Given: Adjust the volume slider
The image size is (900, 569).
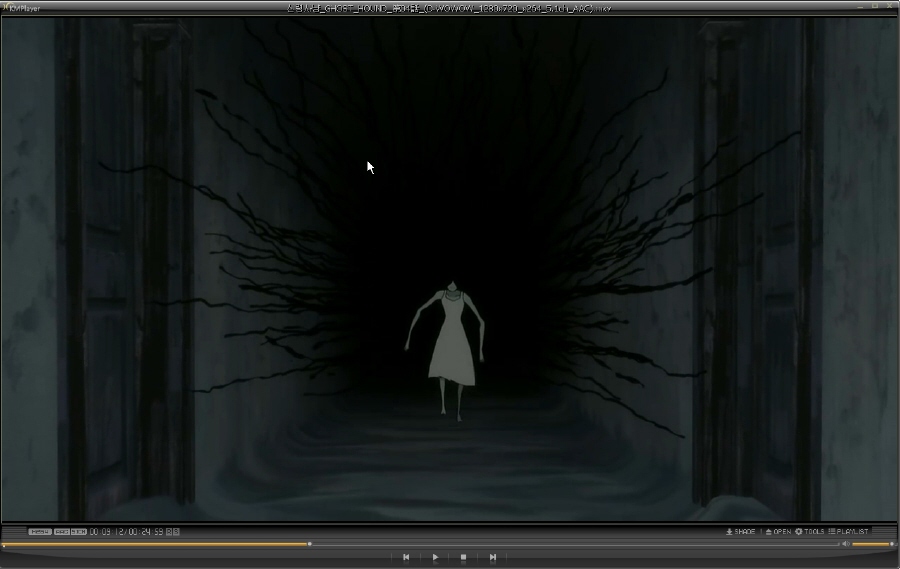Looking at the screenshot, I should 871,544.
